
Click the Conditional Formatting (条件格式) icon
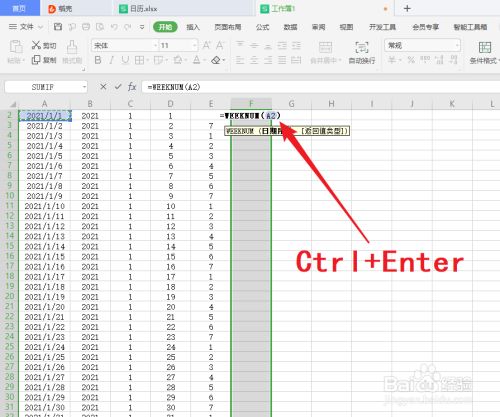tap(485, 47)
